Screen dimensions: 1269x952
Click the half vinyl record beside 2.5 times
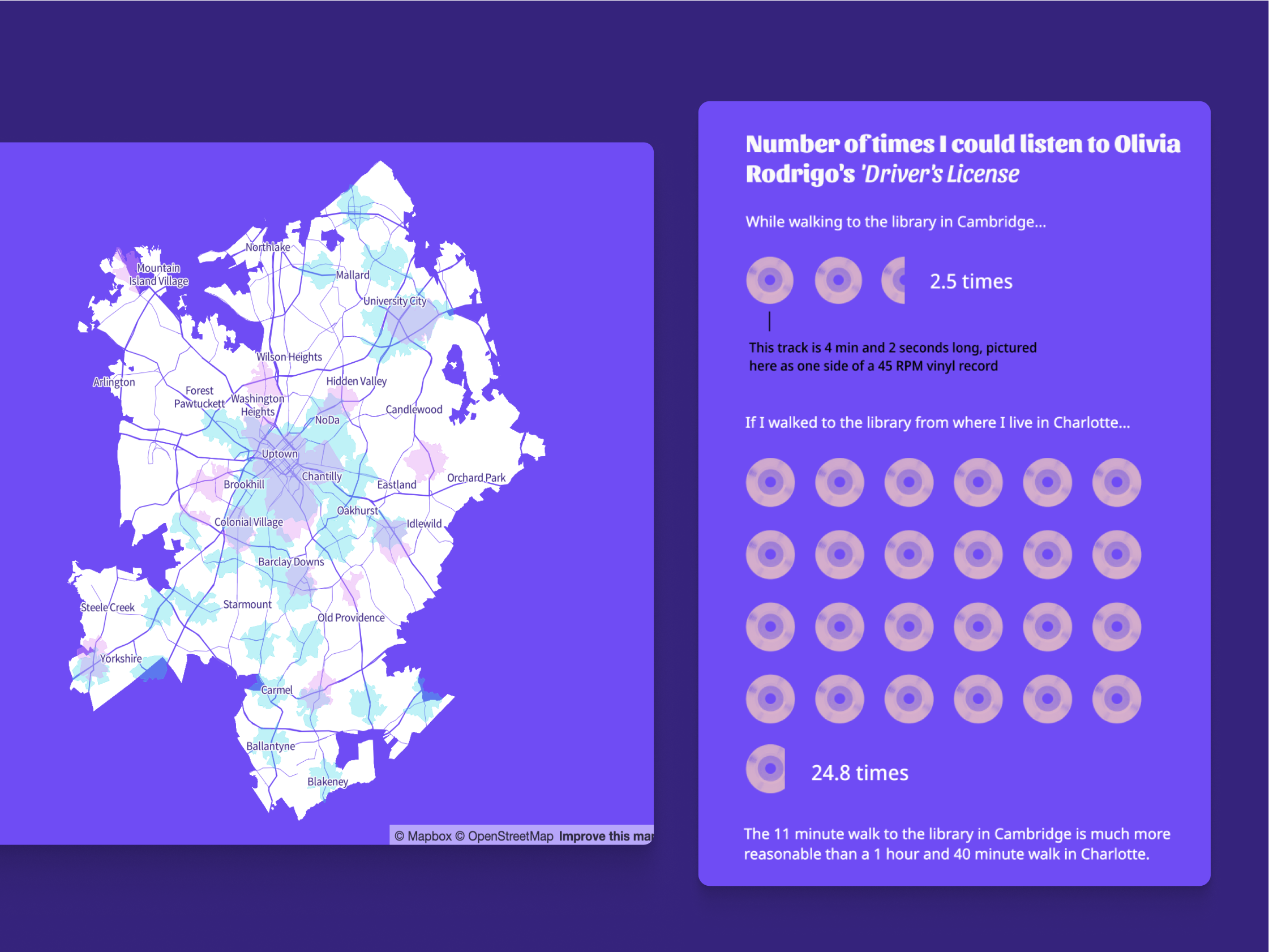click(x=893, y=281)
